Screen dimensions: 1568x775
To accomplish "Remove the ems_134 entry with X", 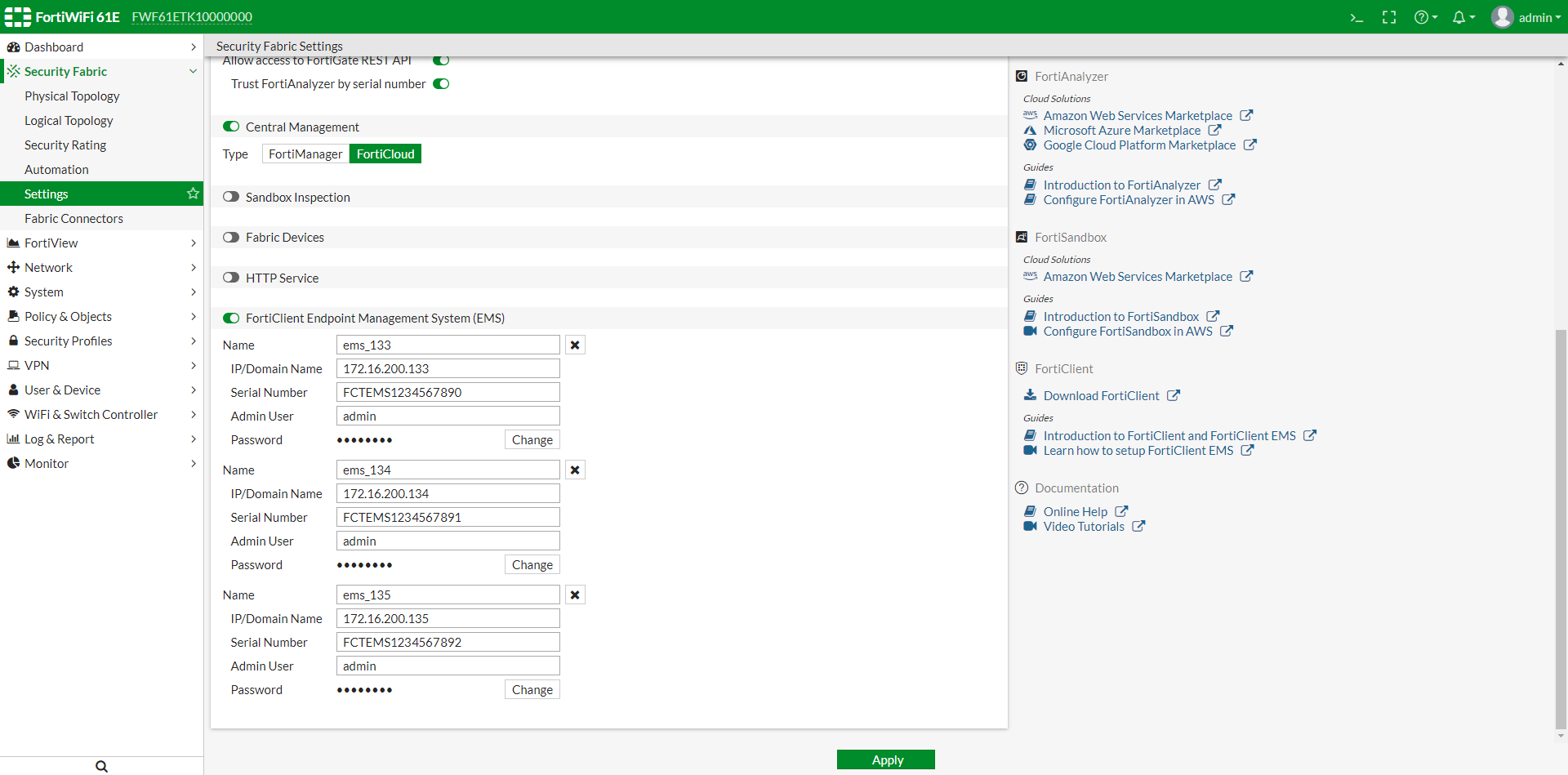I will [575, 470].
